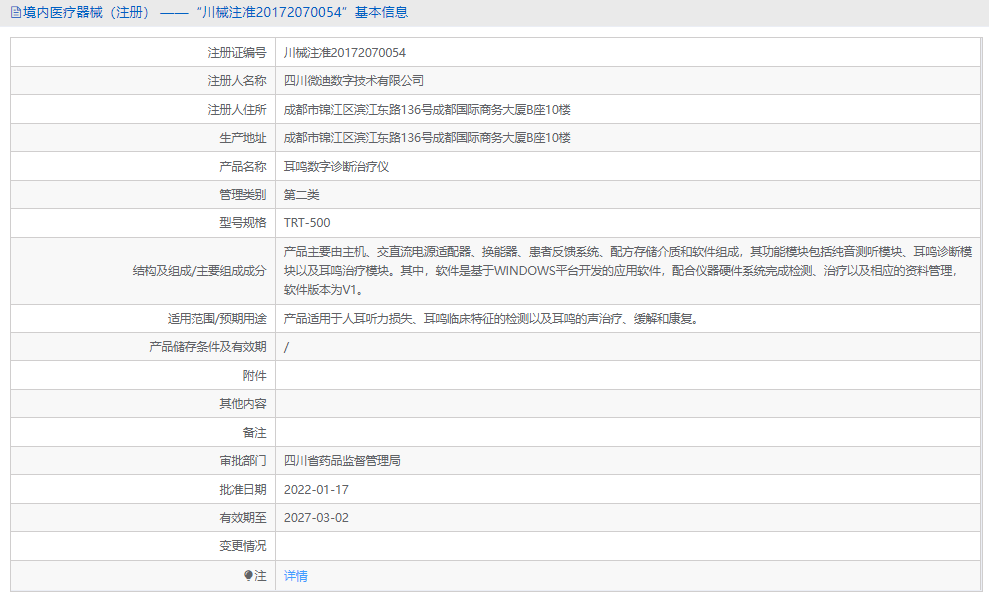
Task: Open the 详情 details link
Action: pyautogui.click(x=294, y=575)
